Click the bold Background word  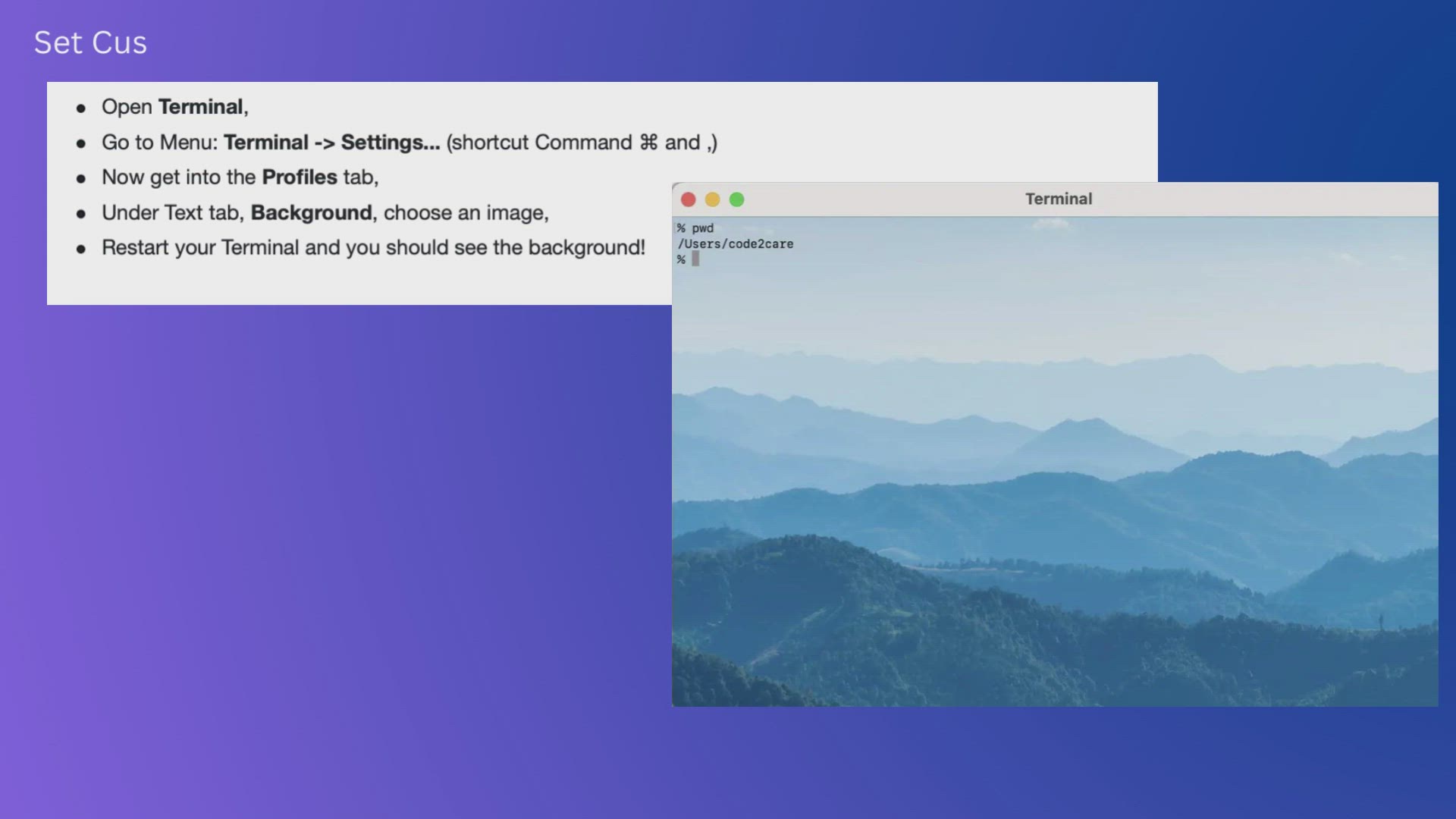[311, 213]
